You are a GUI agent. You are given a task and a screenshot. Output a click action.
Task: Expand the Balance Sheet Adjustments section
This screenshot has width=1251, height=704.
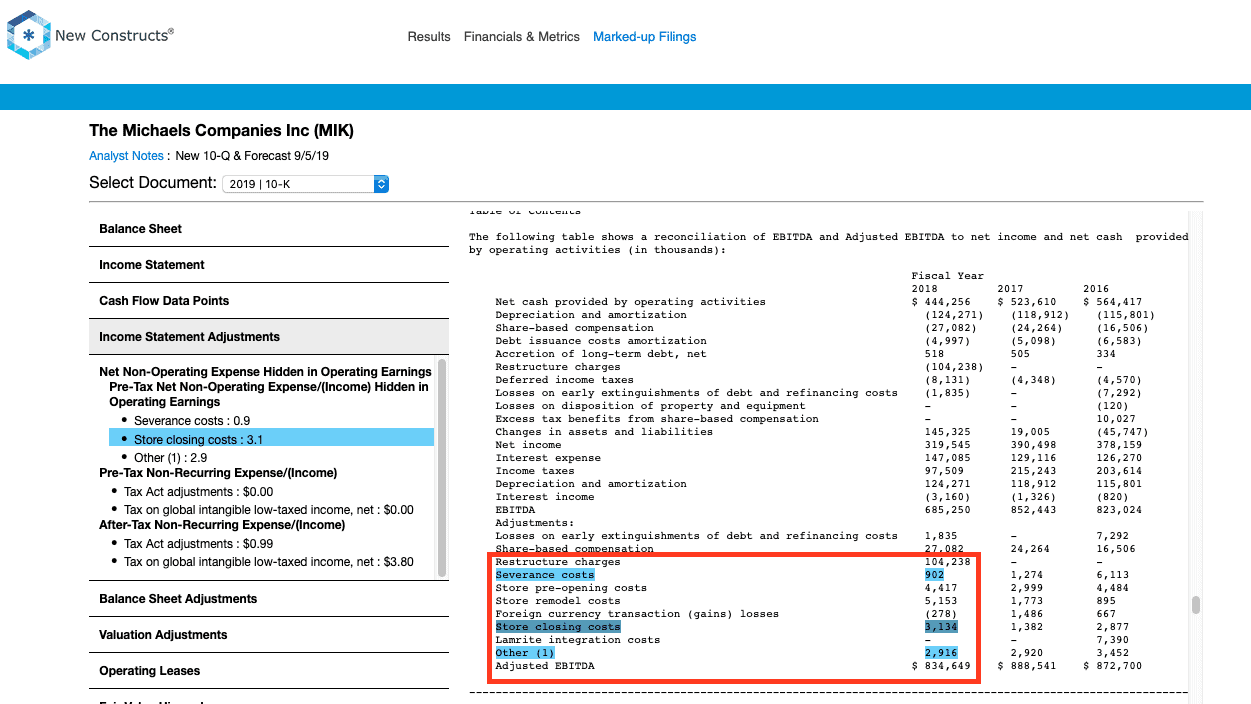(268, 599)
